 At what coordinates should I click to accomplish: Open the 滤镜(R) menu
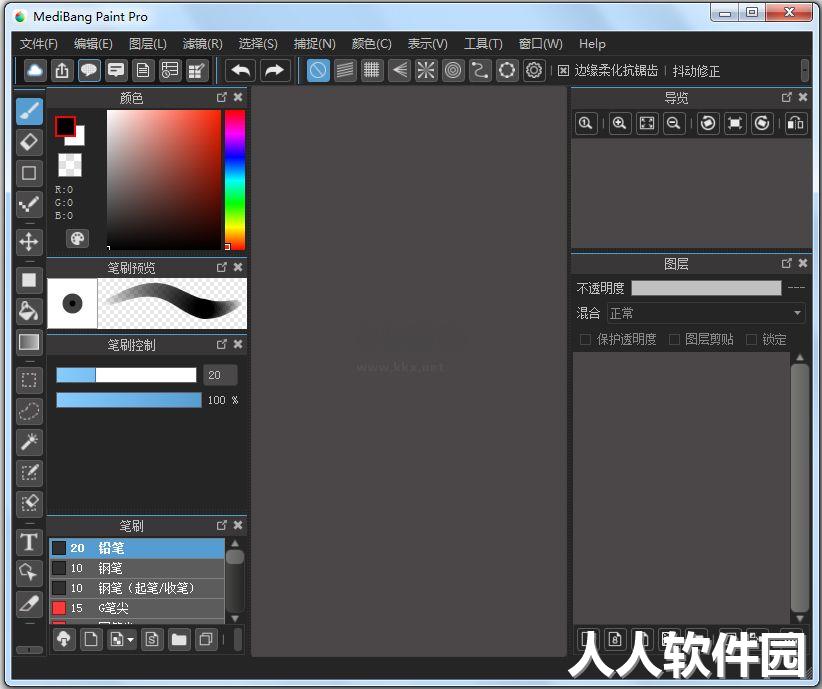[203, 44]
